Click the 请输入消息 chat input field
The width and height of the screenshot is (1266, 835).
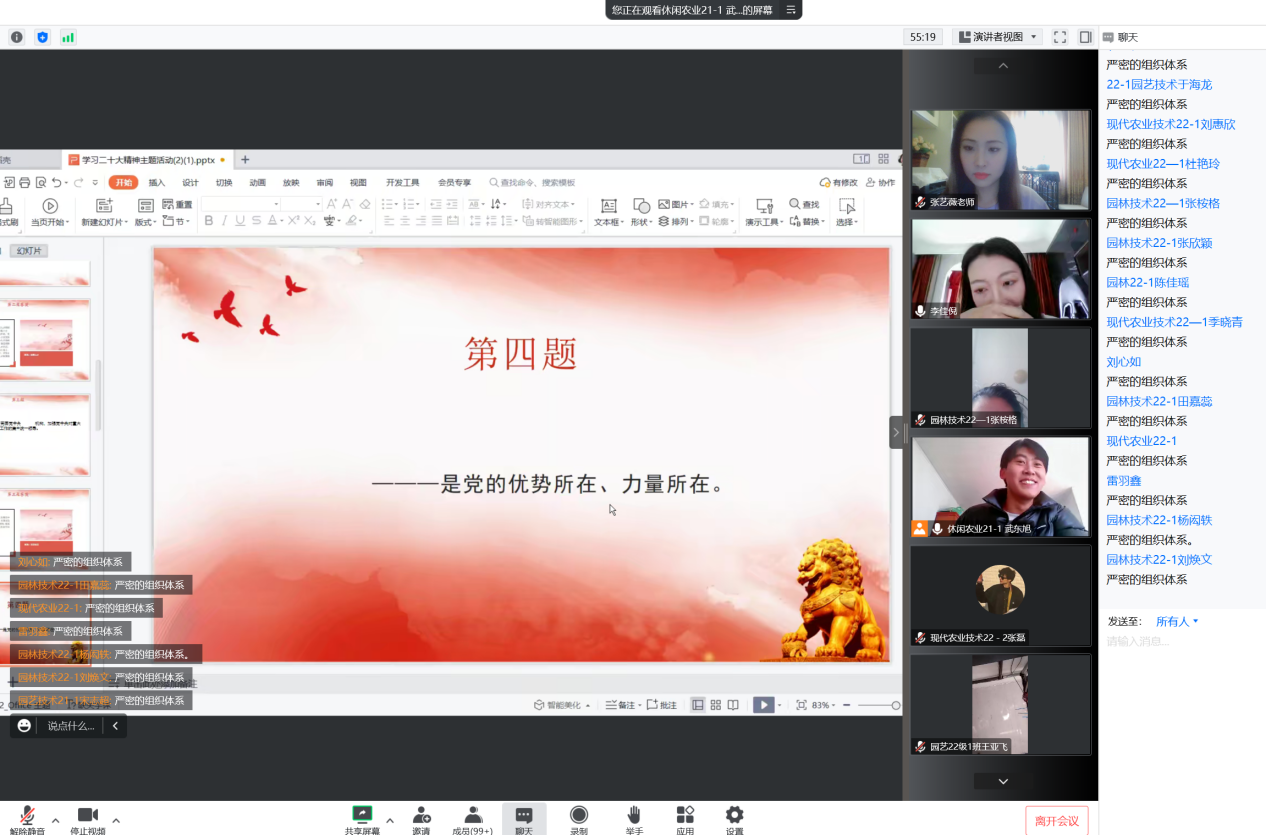click(1180, 640)
